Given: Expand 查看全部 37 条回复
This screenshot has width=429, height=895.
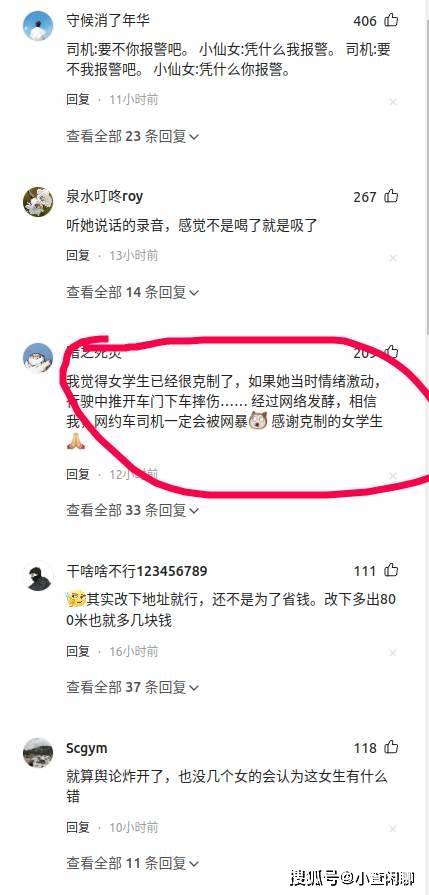Looking at the screenshot, I should [132, 687].
